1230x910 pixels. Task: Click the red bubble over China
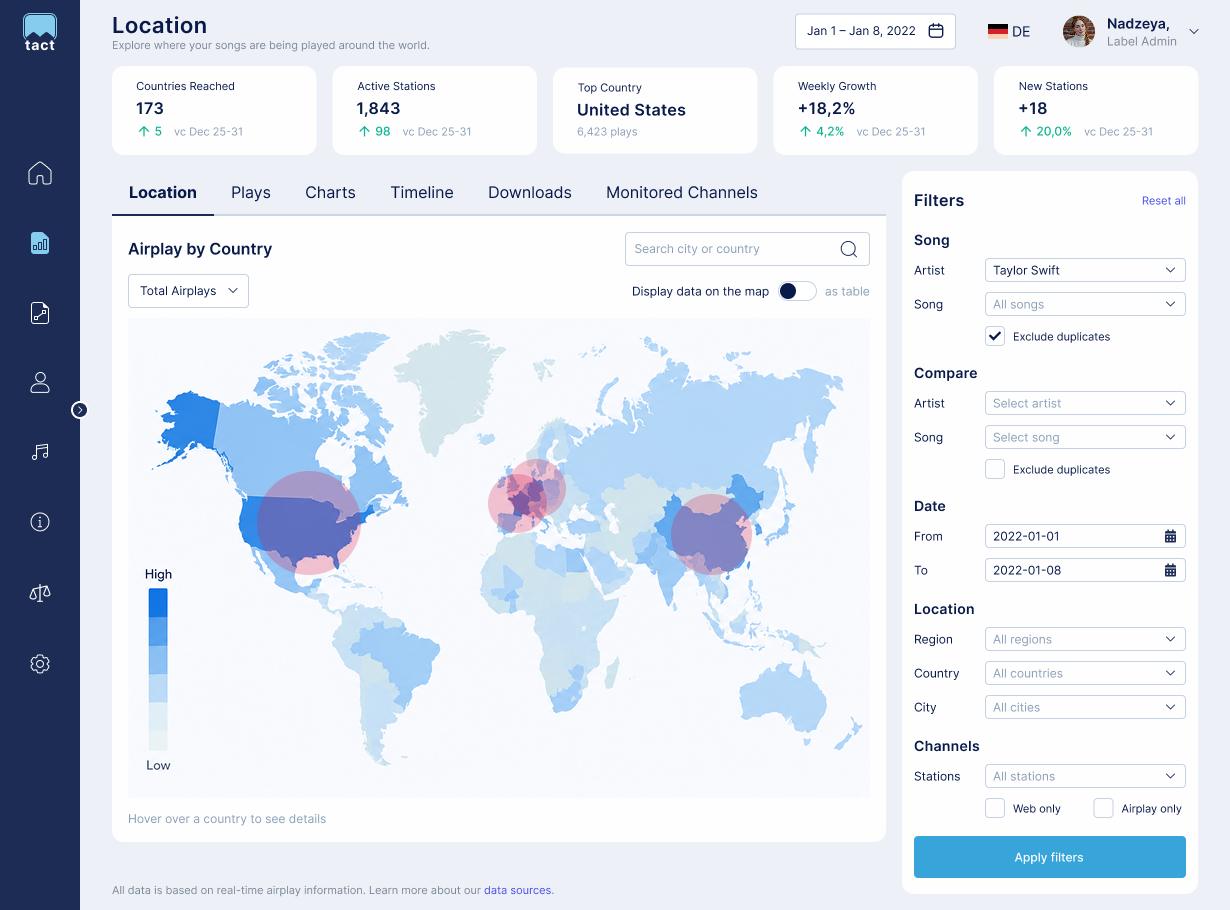pos(711,534)
